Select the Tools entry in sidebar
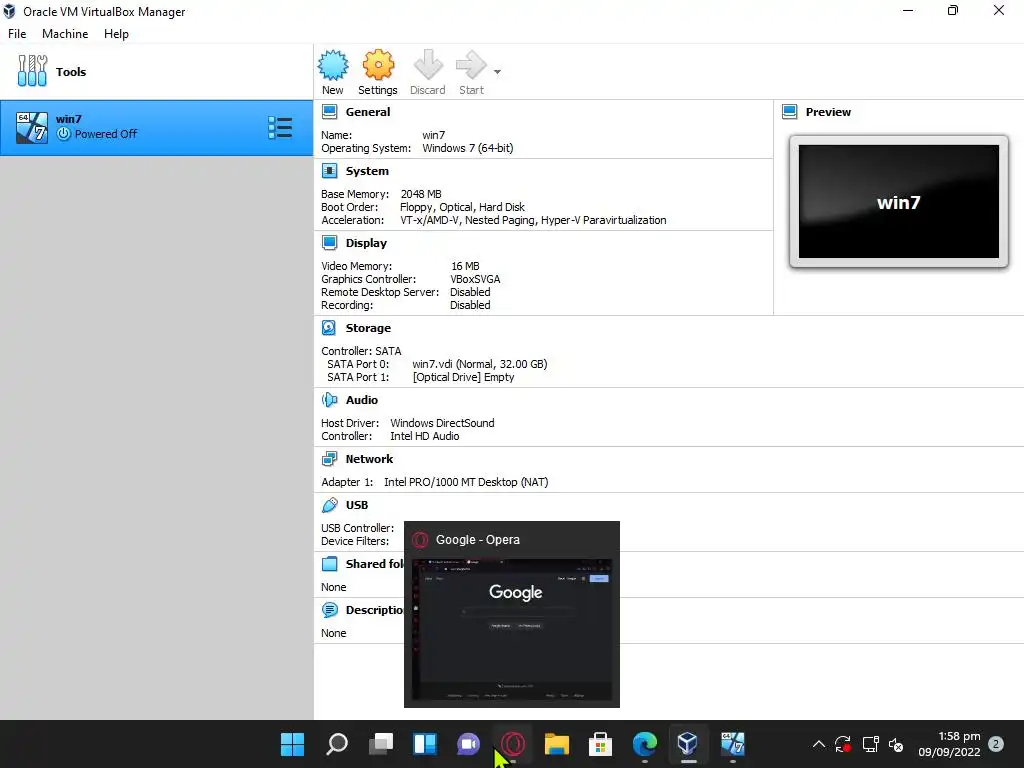This screenshot has height=768, width=1024. click(157, 72)
